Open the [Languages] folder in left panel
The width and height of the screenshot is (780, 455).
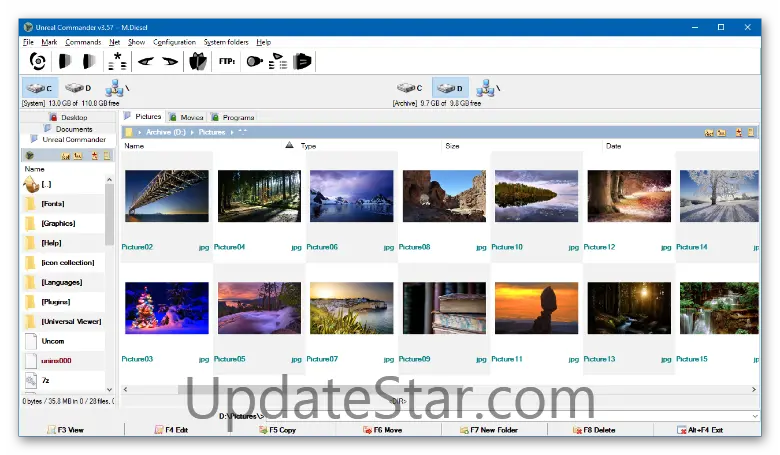coord(61,282)
